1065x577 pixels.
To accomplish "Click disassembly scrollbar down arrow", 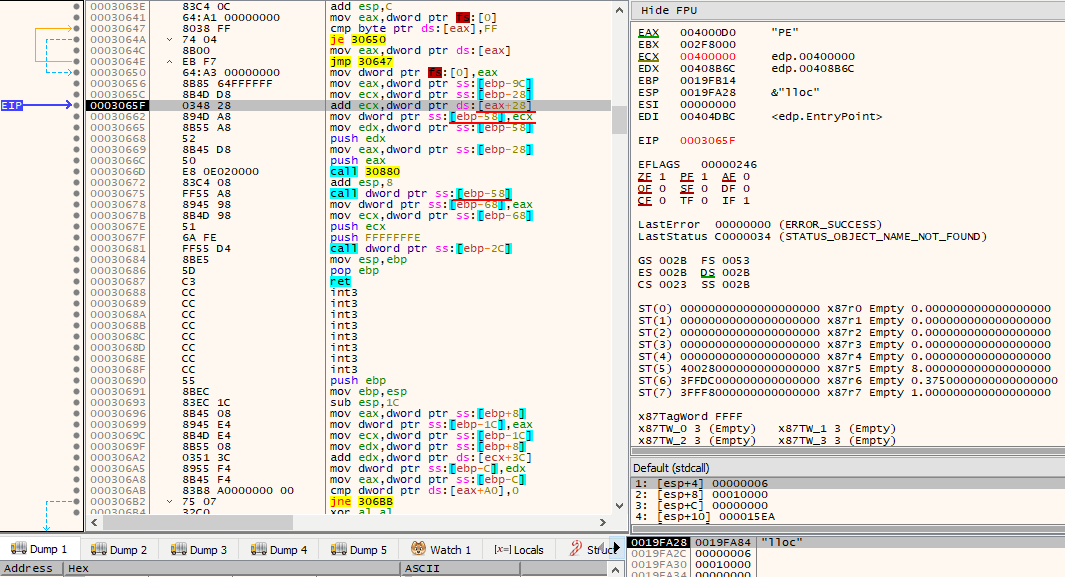I will (619, 505).
